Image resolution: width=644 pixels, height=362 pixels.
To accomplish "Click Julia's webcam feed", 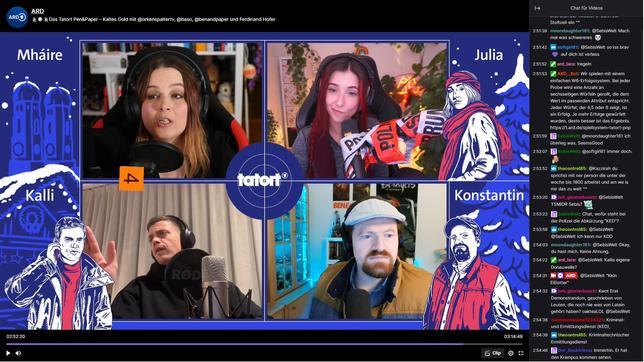I will pos(356,110).
